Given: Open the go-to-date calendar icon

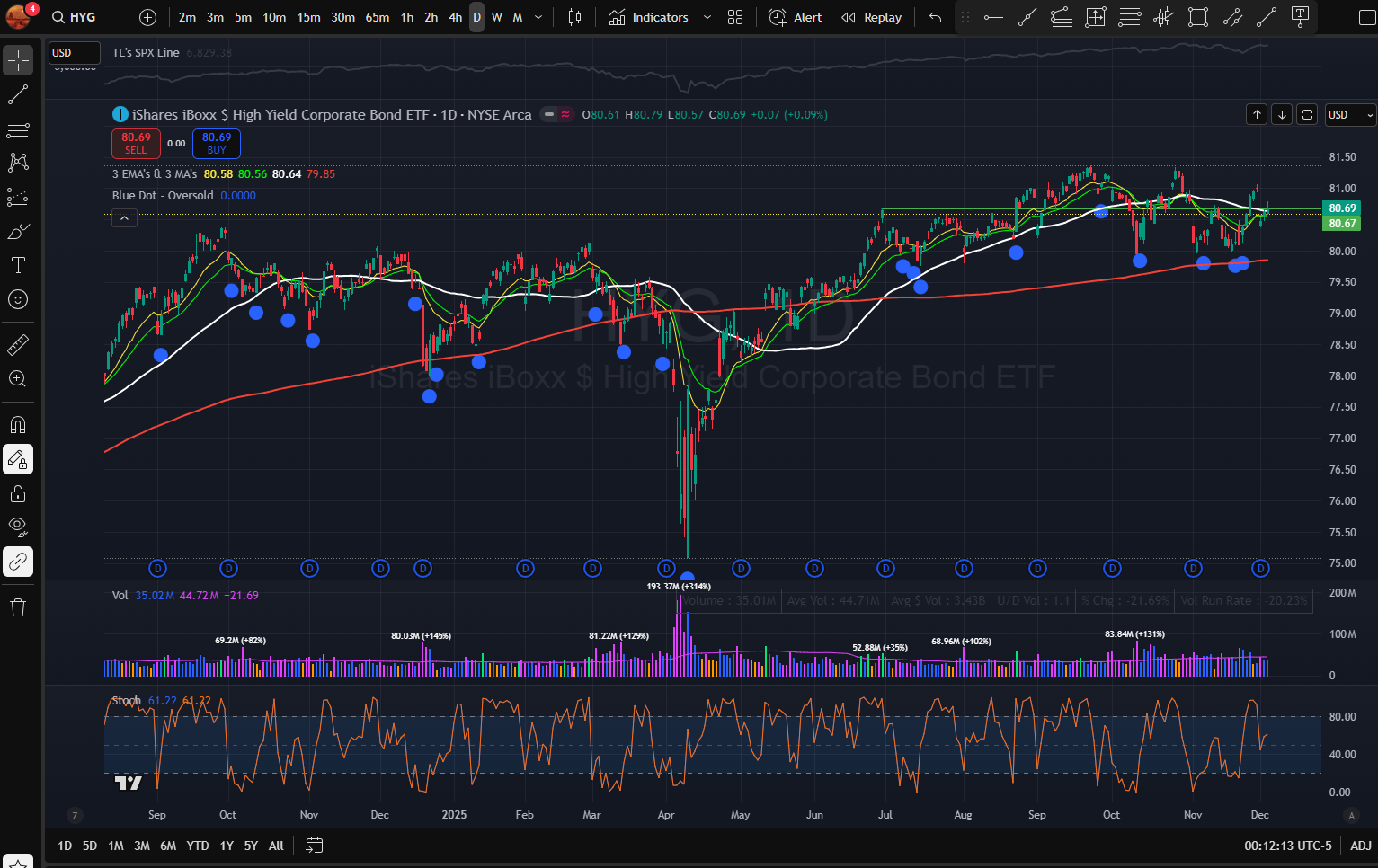Looking at the screenshot, I should coord(314,846).
